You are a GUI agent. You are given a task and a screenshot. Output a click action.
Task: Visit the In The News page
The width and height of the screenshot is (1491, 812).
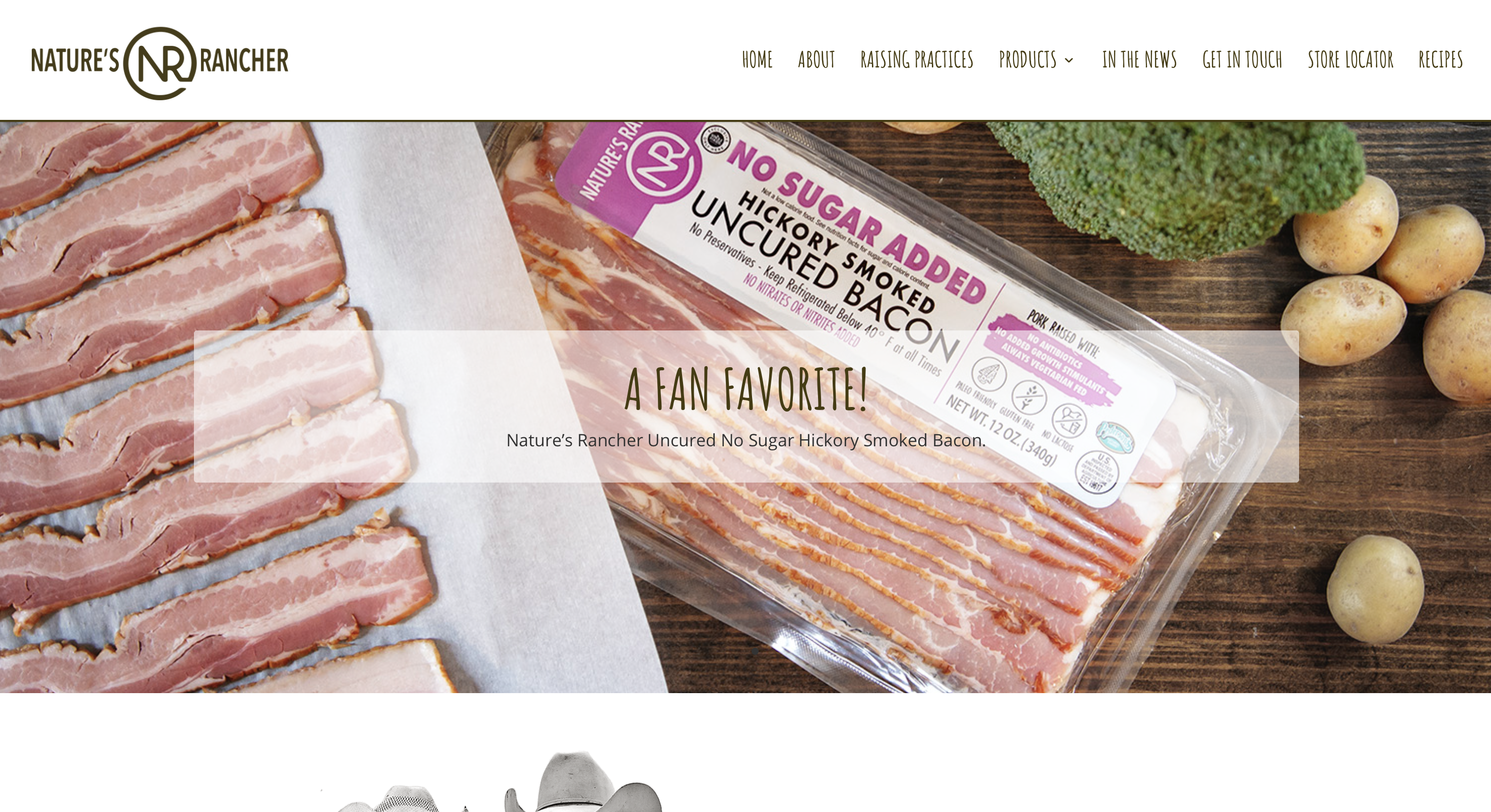coord(1139,59)
